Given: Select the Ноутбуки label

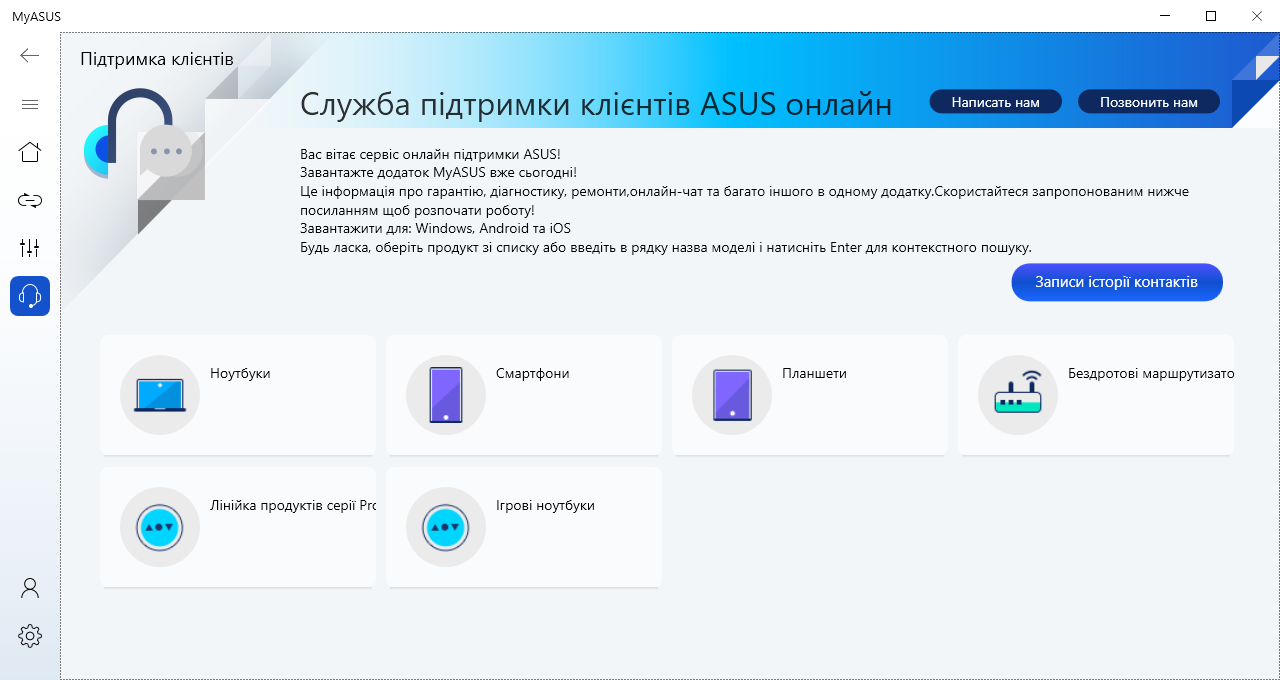Looking at the screenshot, I should pos(240,373).
